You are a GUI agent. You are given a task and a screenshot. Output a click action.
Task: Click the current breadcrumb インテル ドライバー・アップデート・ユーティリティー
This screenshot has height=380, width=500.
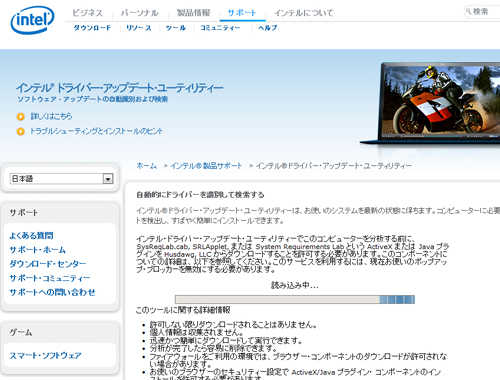point(333,166)
